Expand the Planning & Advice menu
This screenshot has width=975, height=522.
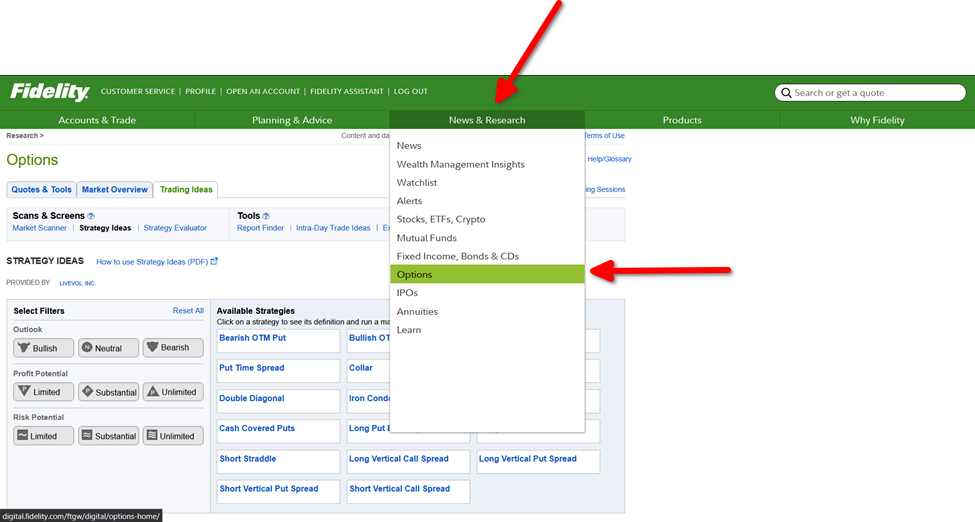(292, 120)
